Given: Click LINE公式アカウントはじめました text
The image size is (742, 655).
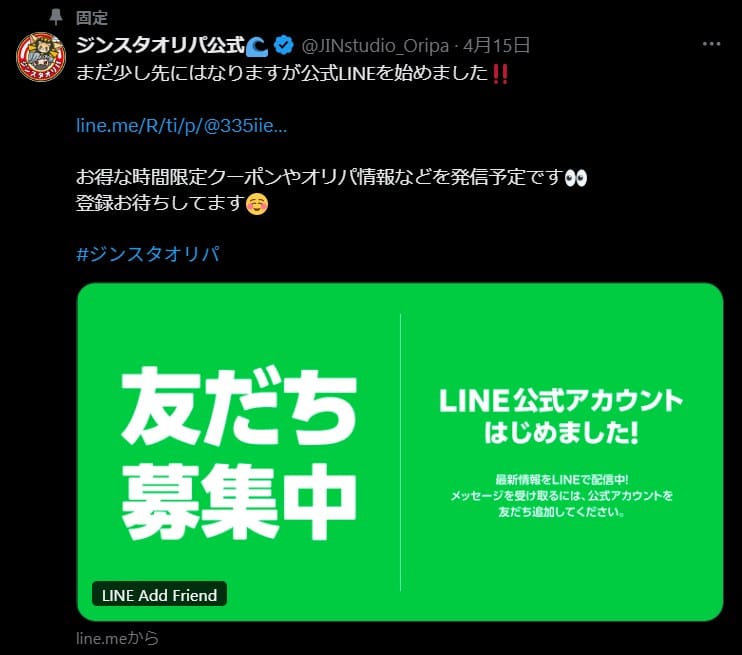Looking at the screenshot, I should (561, 416).
